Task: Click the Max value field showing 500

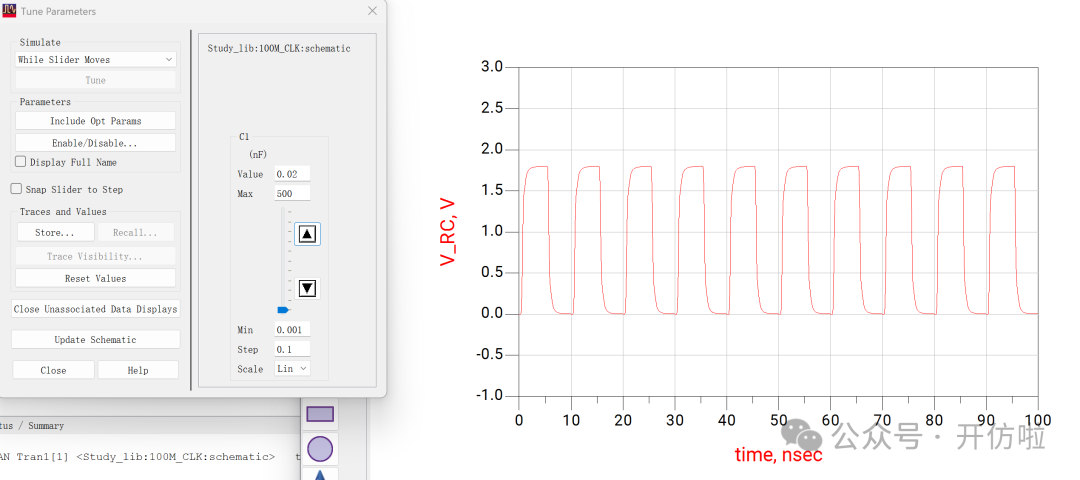Action: (x=292, y=193)
